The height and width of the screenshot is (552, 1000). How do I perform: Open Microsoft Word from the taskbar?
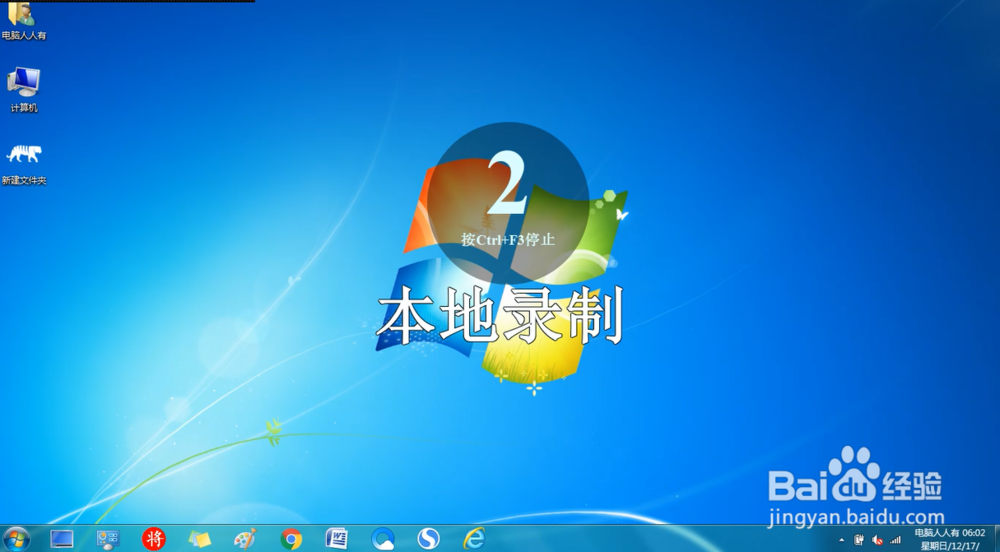pos(336,539)
